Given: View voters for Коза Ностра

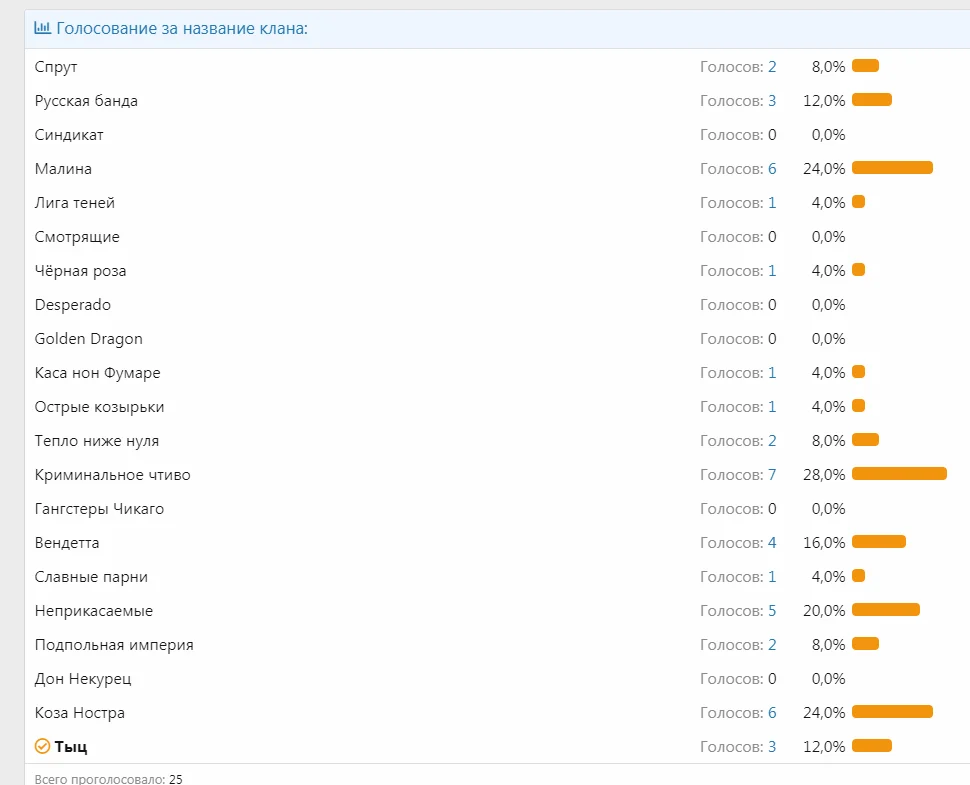Looking at the screenshot, I should point(772,713).
